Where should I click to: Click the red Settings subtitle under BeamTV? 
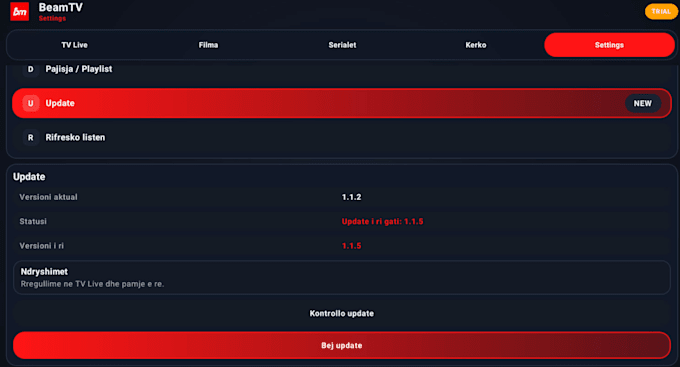point(52,18)
